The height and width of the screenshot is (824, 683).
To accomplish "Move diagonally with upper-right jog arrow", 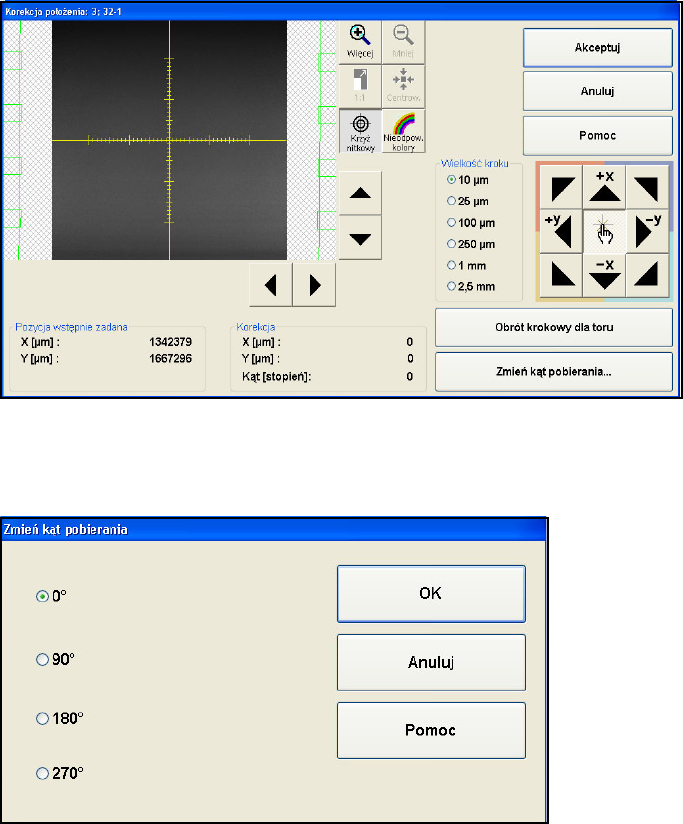I will (647, 188).
